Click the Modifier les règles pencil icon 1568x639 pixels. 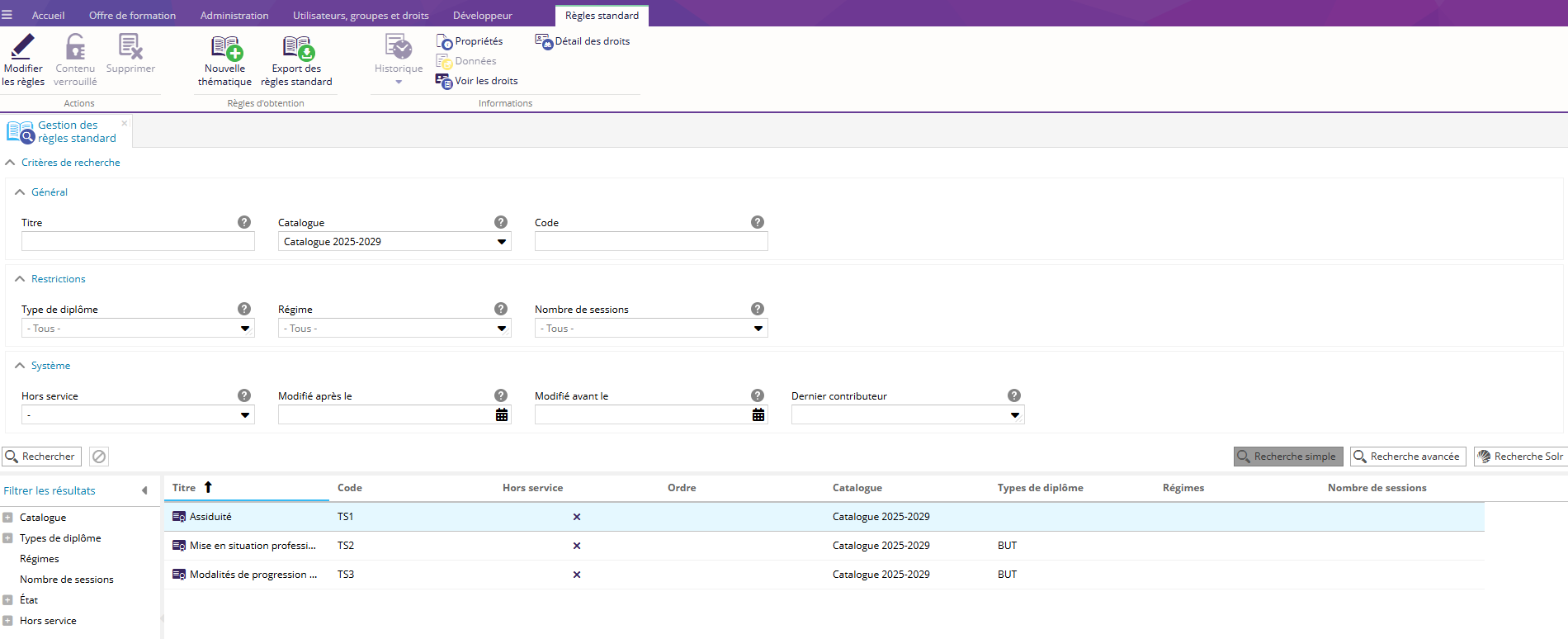(23, 46)
